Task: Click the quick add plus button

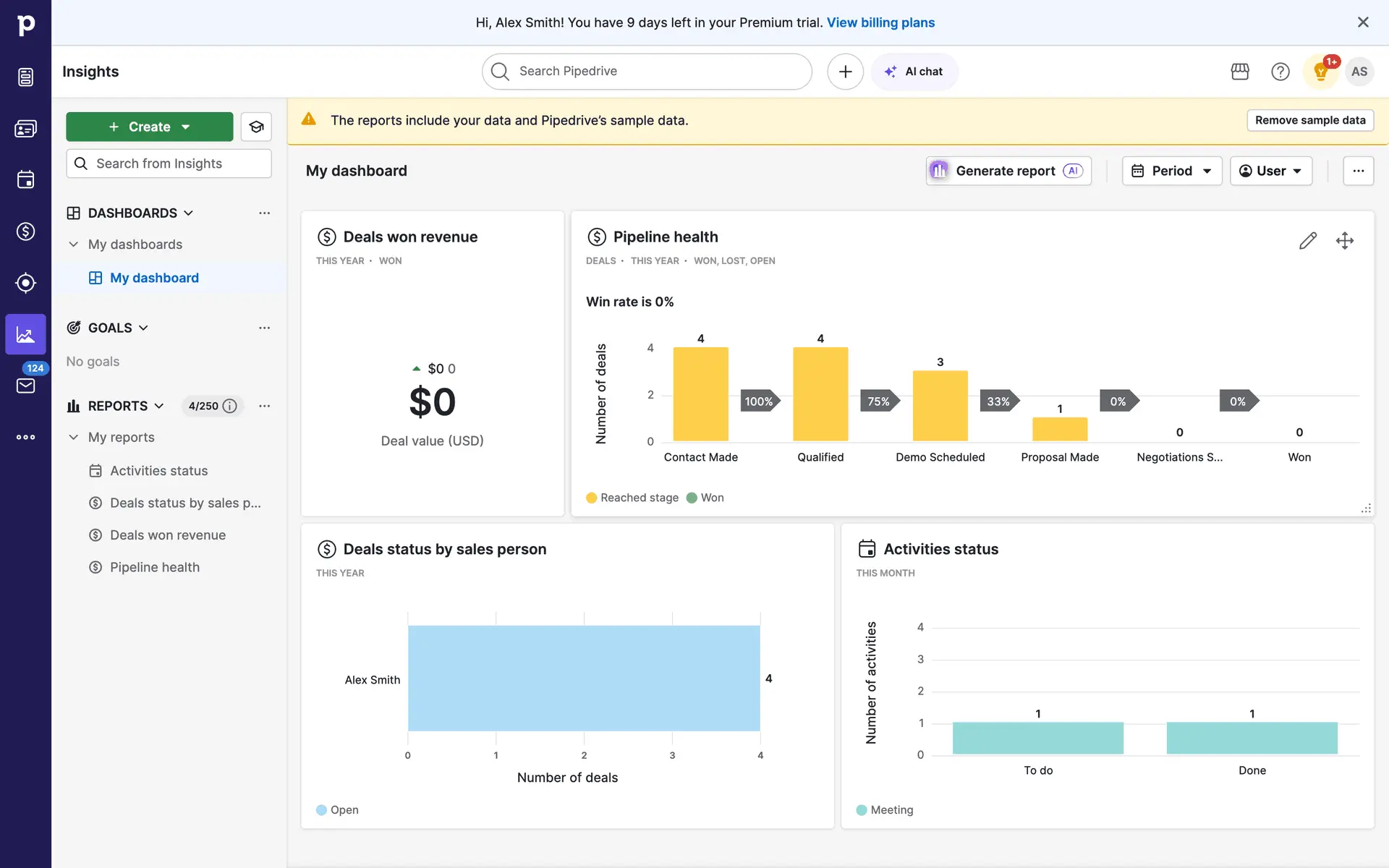Action: (845, 72)
